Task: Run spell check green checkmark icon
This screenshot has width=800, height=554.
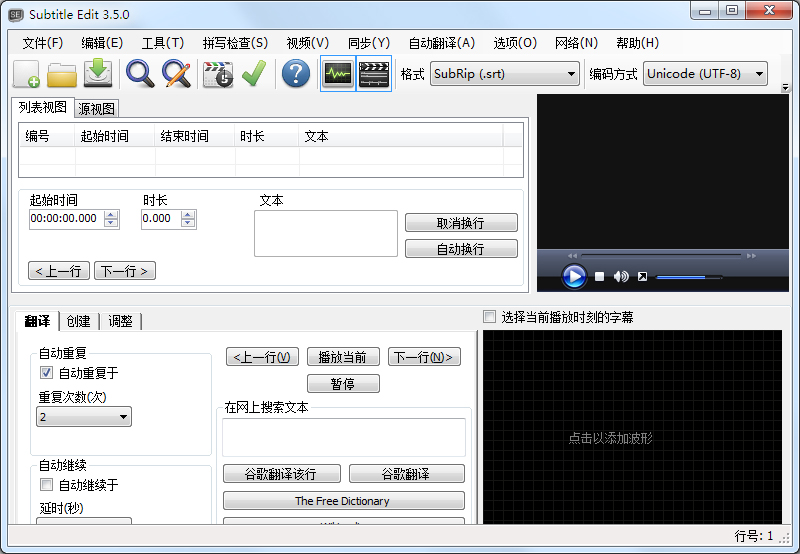Action: click(x=254, y=73)
